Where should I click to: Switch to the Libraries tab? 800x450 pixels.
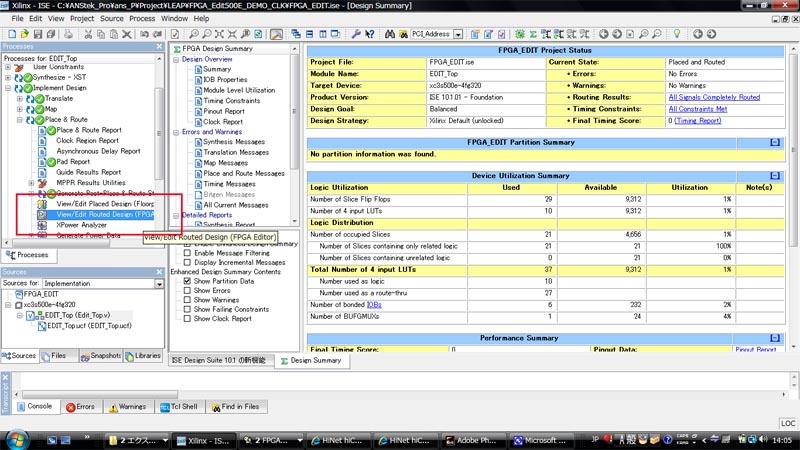[x=143, y=356]
